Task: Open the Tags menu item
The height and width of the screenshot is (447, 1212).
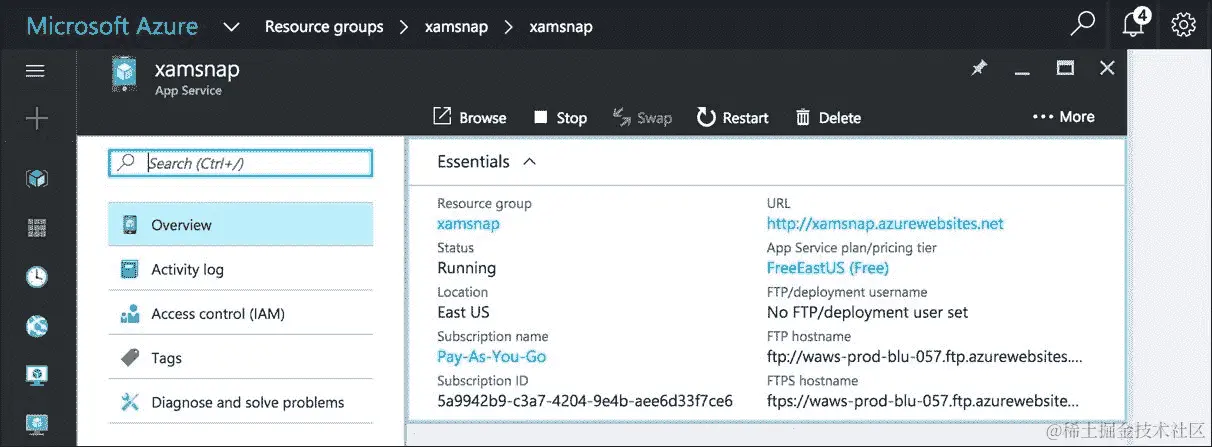Action: 240,357
